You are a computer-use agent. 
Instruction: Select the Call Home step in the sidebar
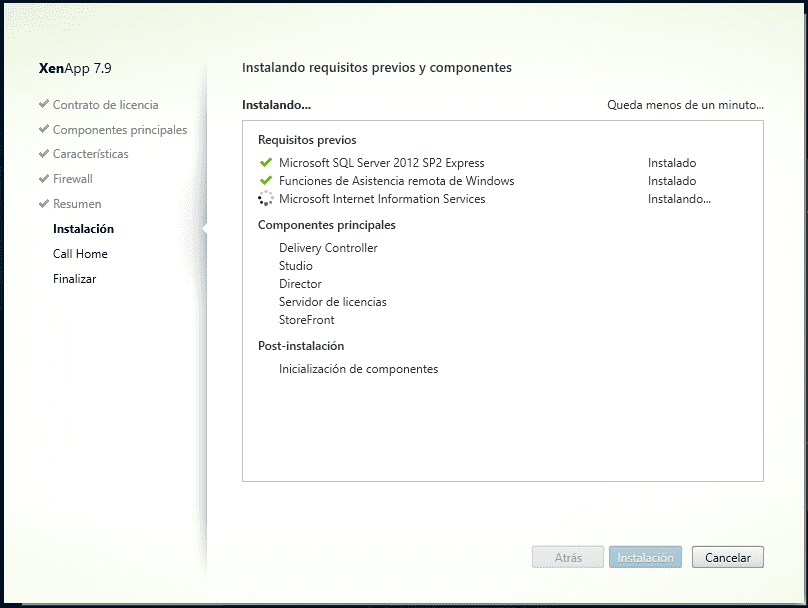80,253
